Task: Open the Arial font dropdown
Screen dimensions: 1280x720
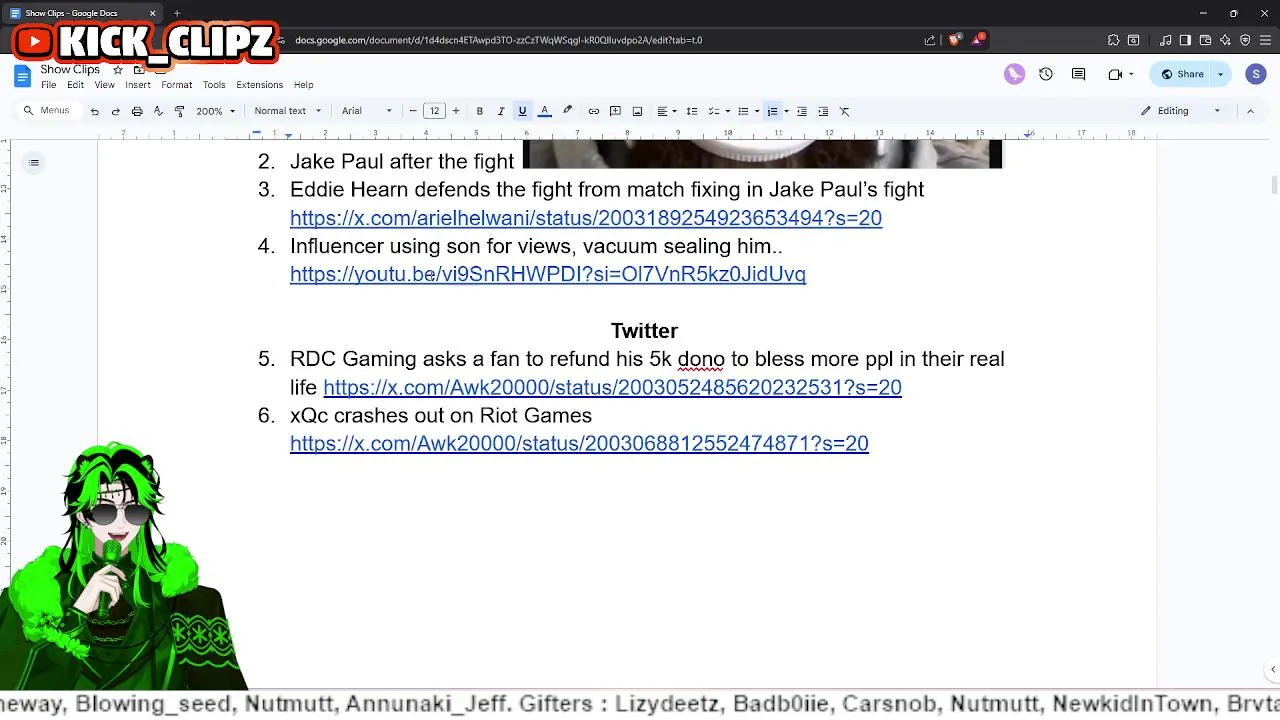Action: (x=366, y=111)
